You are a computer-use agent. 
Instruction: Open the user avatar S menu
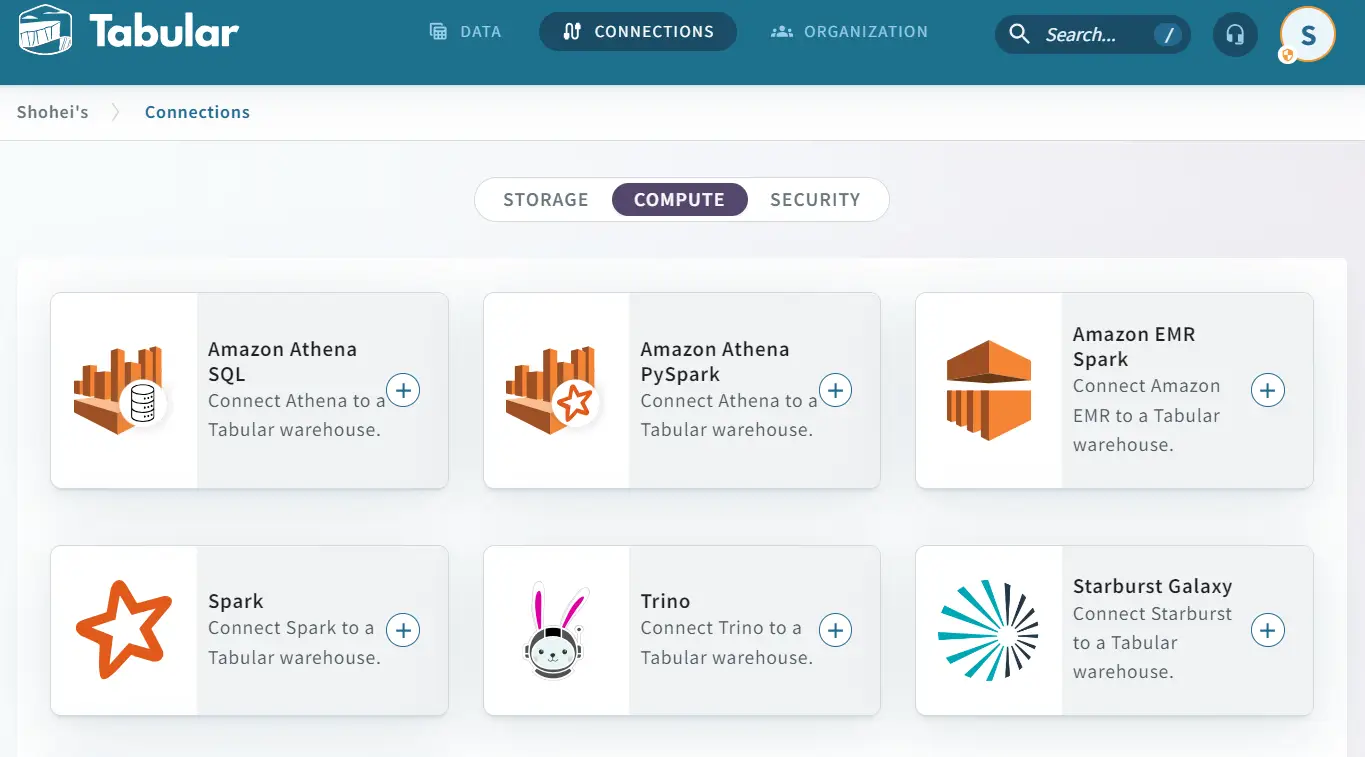click(x=1308, y=34)
